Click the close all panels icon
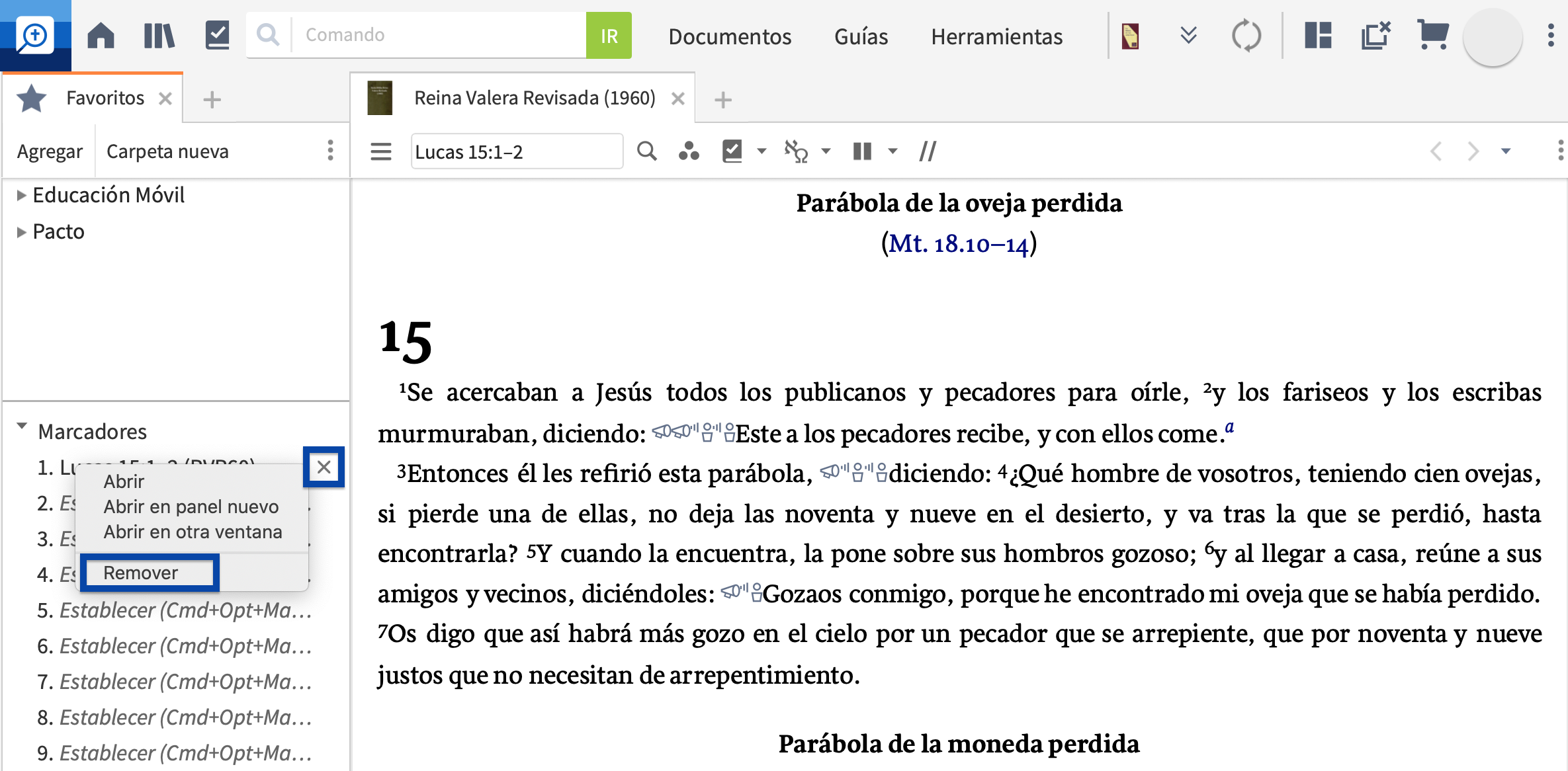 pyautogui.click(x=1376, y=35)
